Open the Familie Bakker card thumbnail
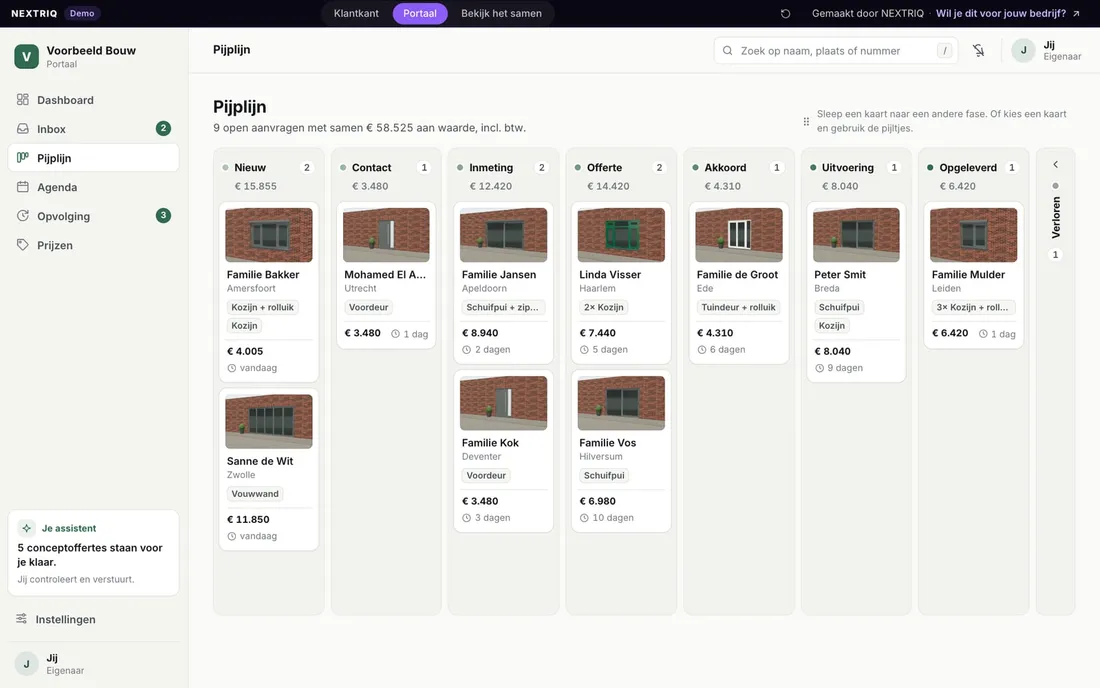Image resolution: width=1100 pixels, height=688 pixels. pyautogui.click(x=269, y=235)
